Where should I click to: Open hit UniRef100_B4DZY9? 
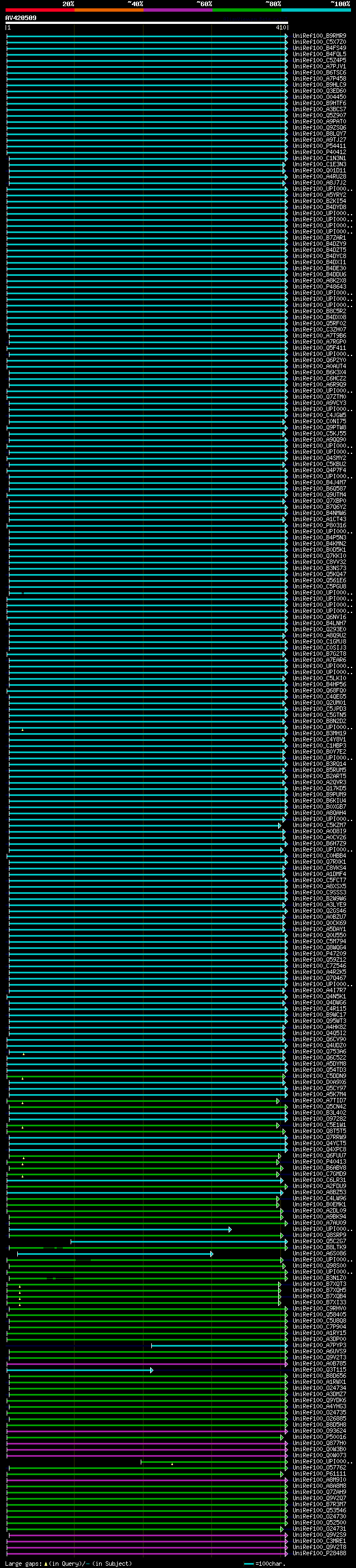coord(319,244)
